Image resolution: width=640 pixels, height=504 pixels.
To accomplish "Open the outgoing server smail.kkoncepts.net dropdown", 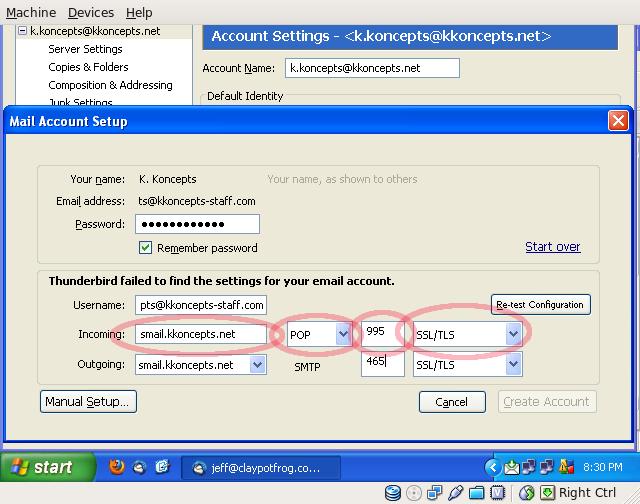I will pos(258,364).
